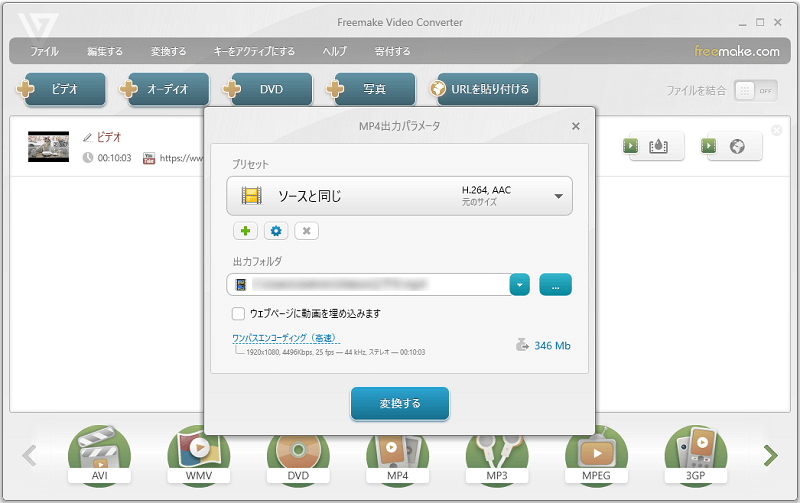Image resolution: width=800 pixels, height=503 pixels.
Task: Enable ウェブページに動画を埋め込みます checkbox
Action: point(238,313)
